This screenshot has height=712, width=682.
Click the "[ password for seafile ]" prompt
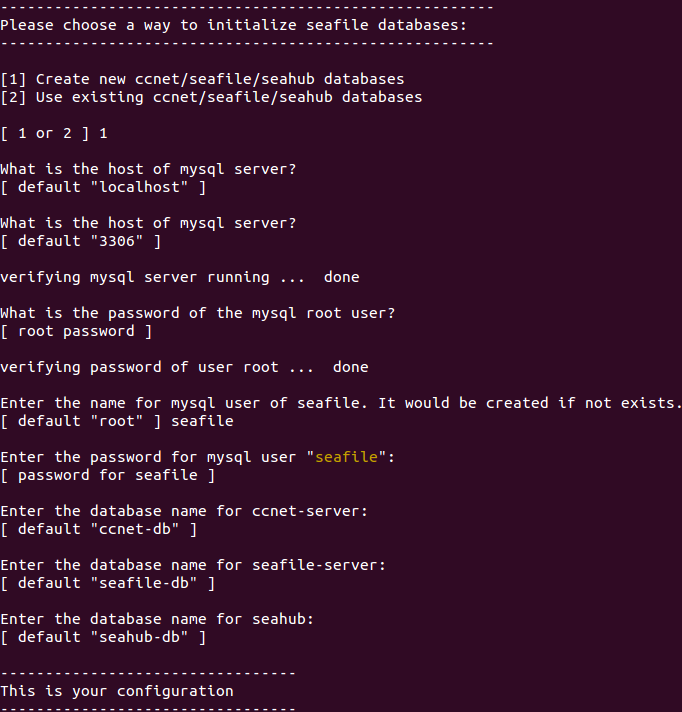pos(107,475)
